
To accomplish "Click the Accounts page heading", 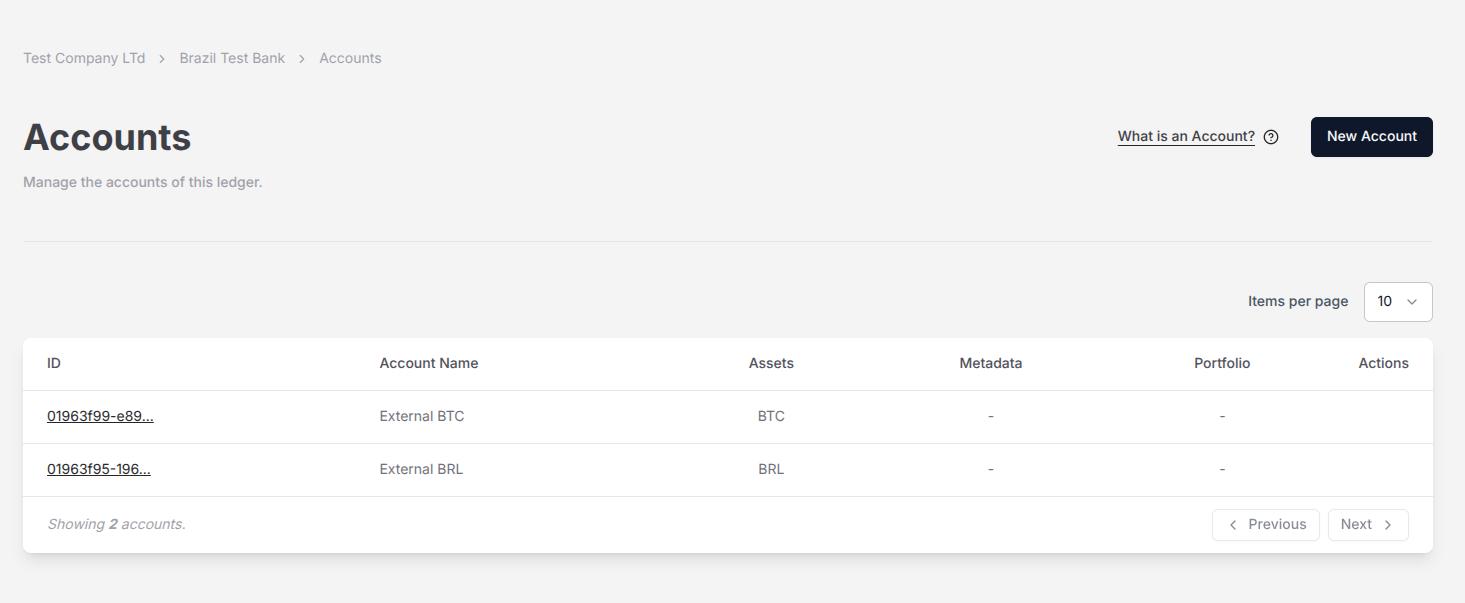I will point(107,138).
